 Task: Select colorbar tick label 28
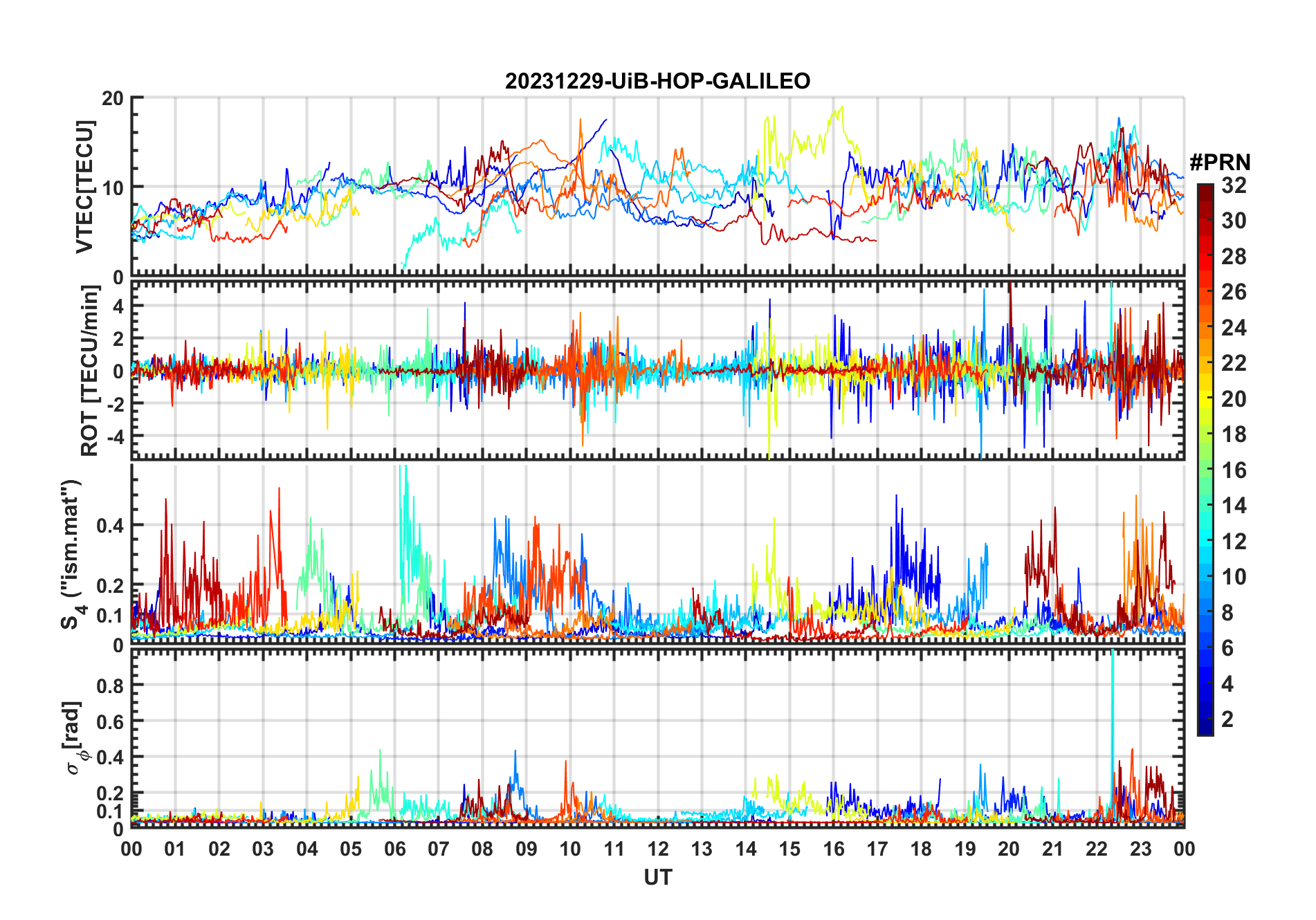point(1234,257)
